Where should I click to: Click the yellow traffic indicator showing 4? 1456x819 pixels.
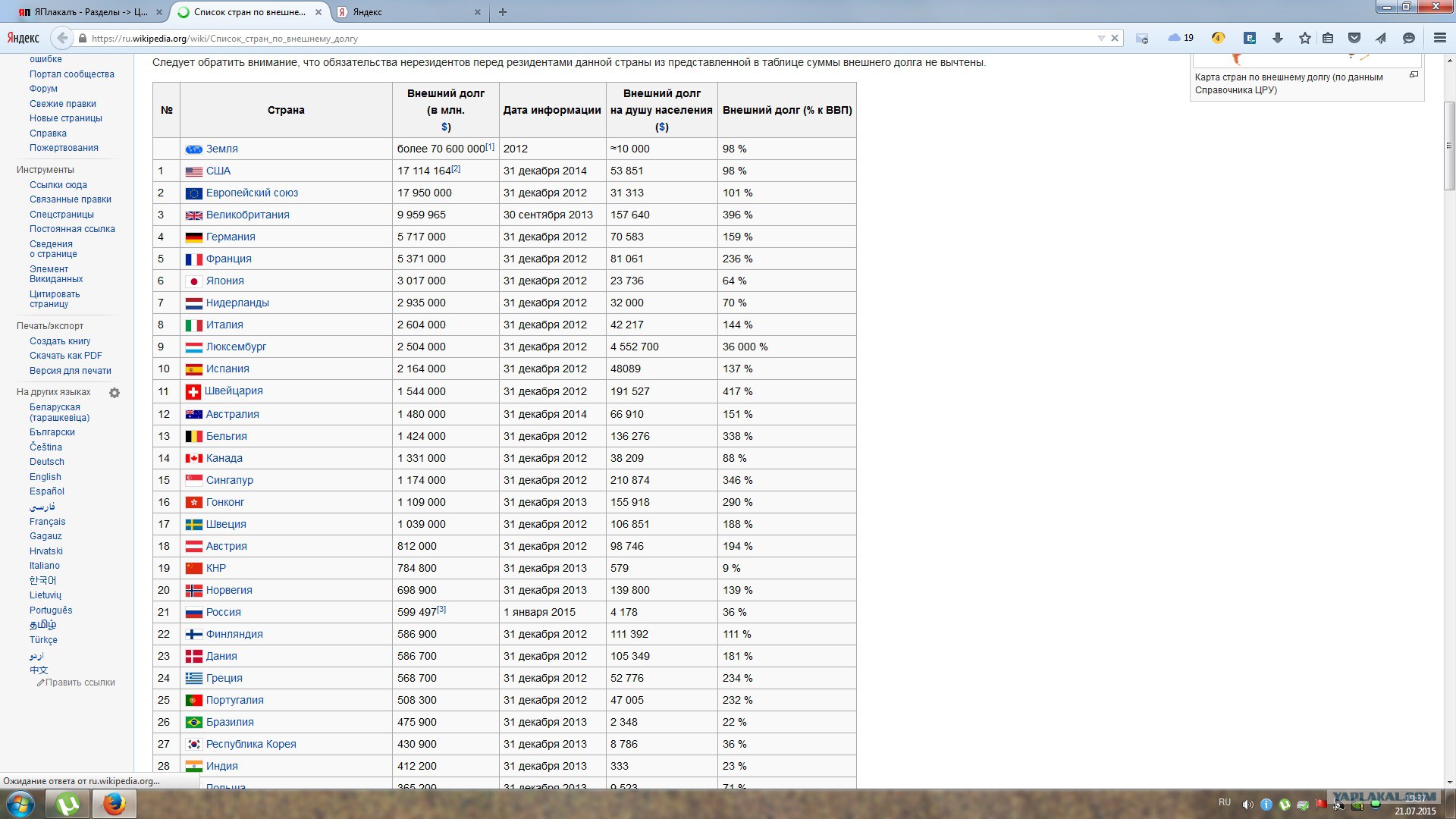[1218, 38]
